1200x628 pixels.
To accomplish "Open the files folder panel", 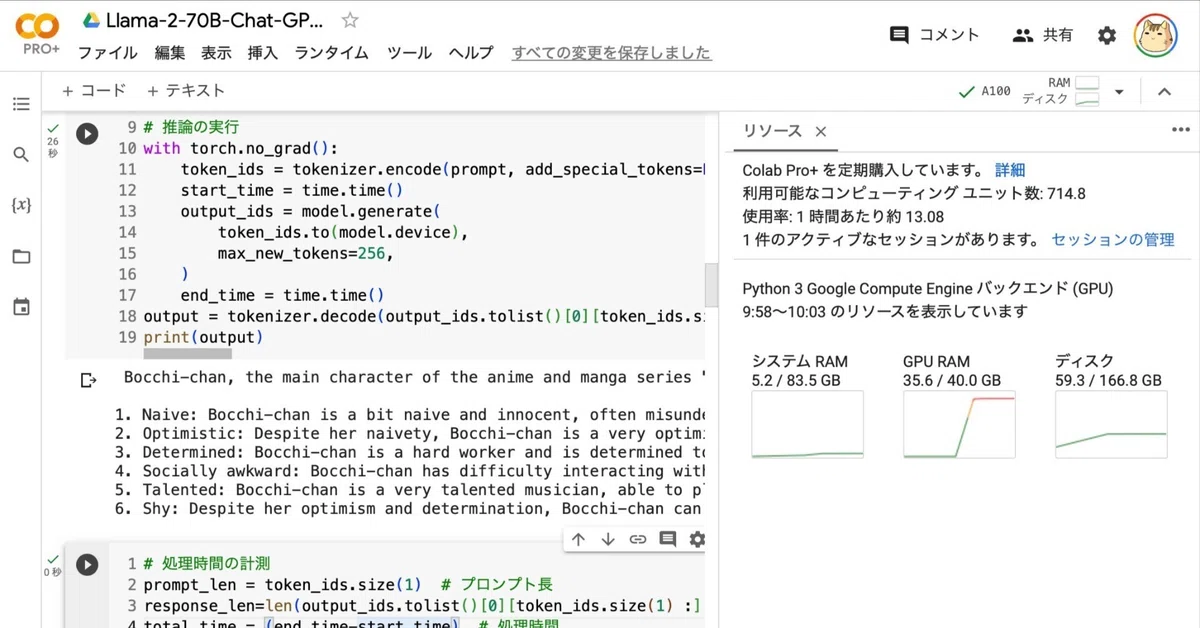I will 21,257.
